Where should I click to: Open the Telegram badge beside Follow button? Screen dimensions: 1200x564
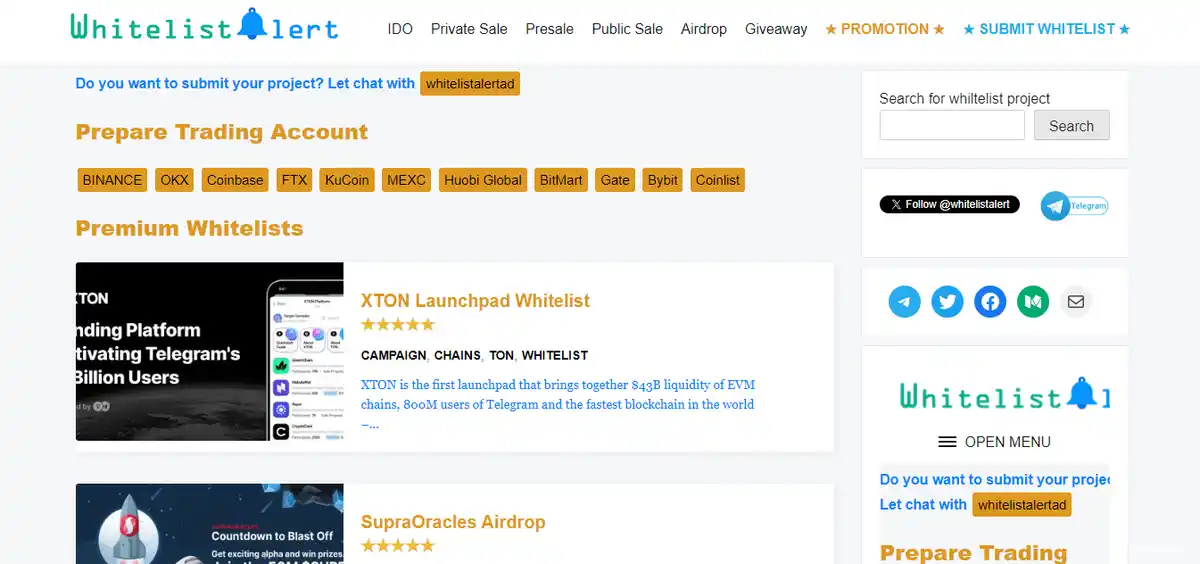1074,206
